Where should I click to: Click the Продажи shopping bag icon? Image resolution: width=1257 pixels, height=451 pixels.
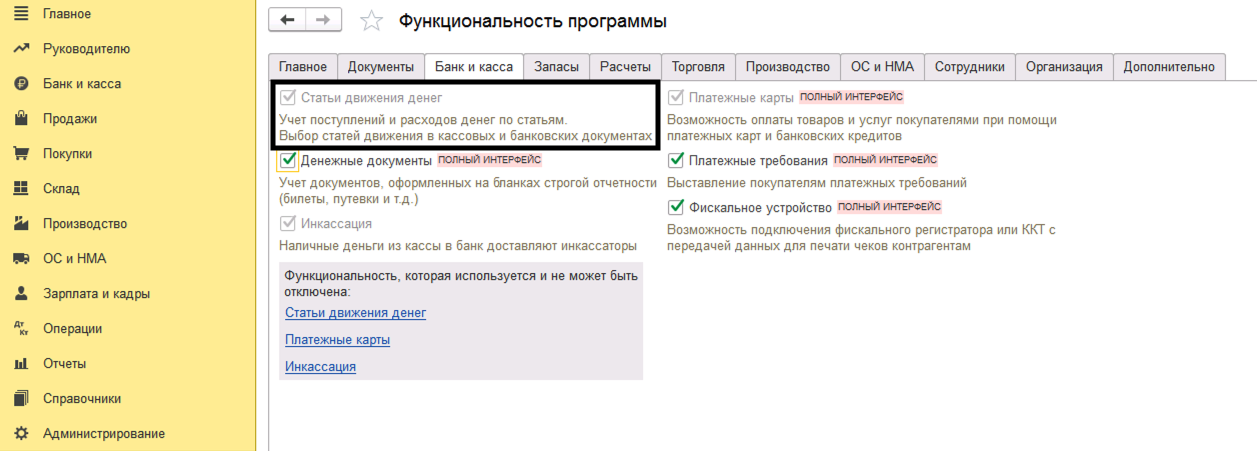pos(20,119)
